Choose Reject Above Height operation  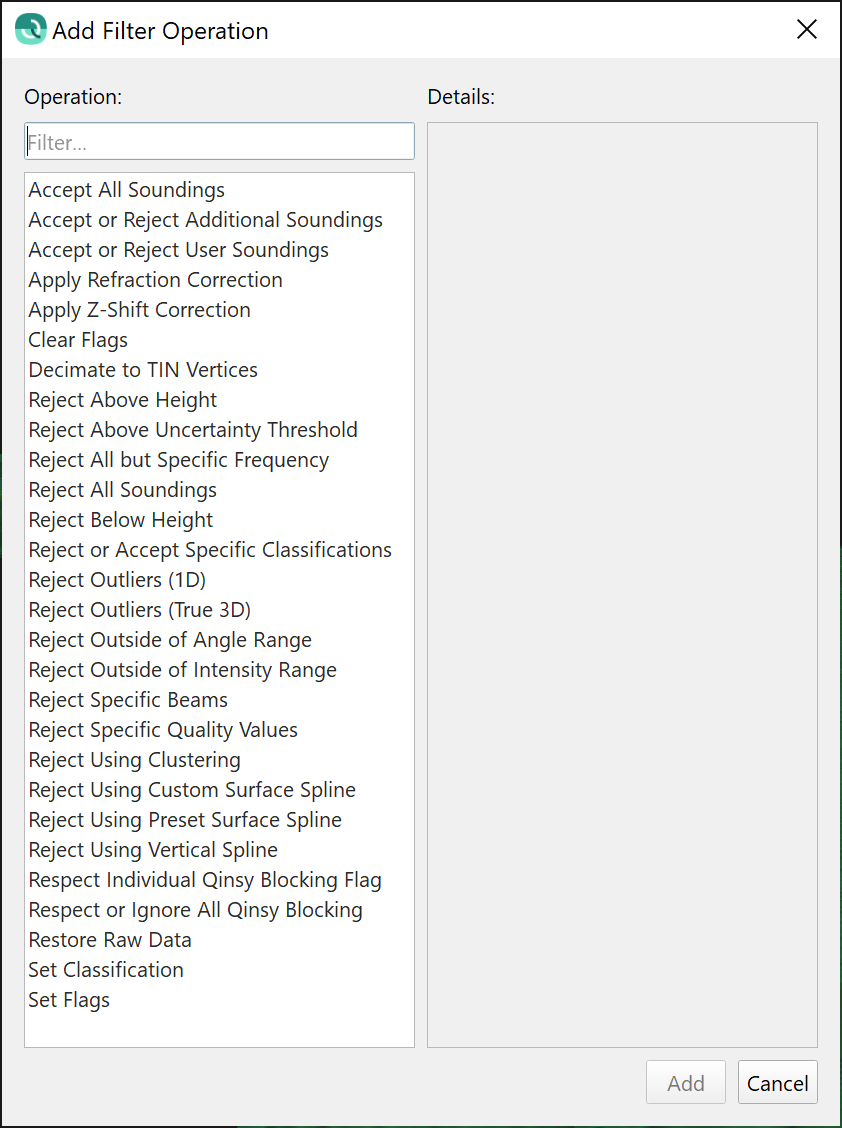(x=123, y=400)
